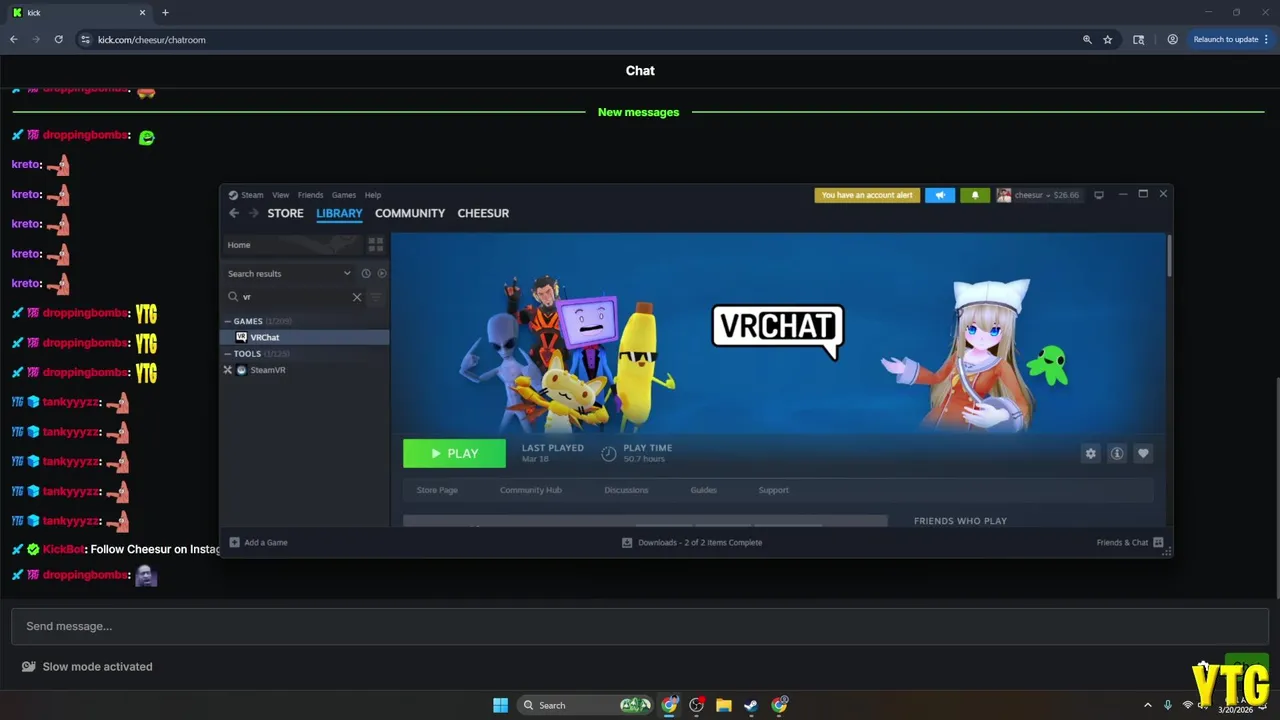Close the kick browser tab

[142, 12]
